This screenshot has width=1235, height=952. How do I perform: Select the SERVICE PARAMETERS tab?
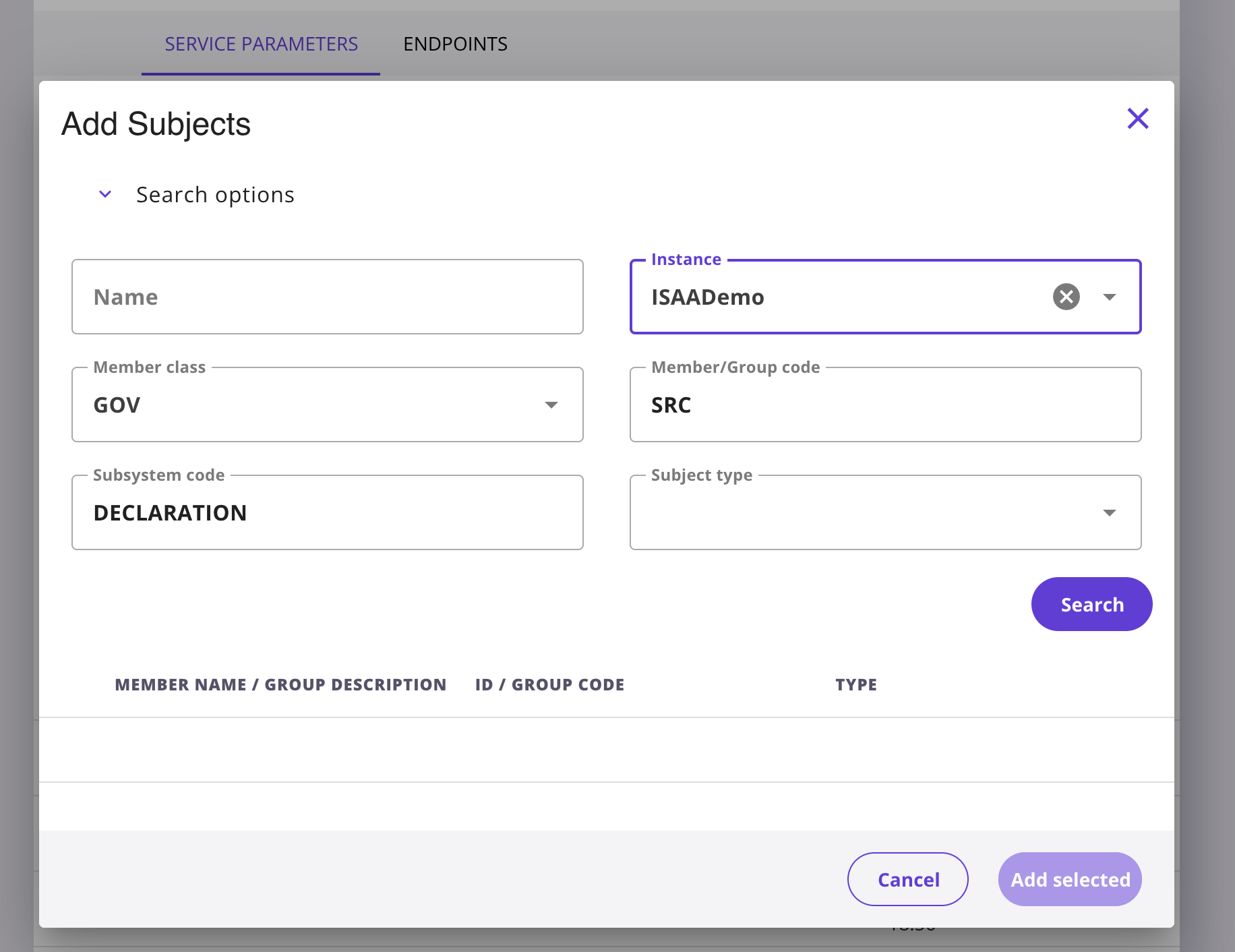[x=262, y=44]
